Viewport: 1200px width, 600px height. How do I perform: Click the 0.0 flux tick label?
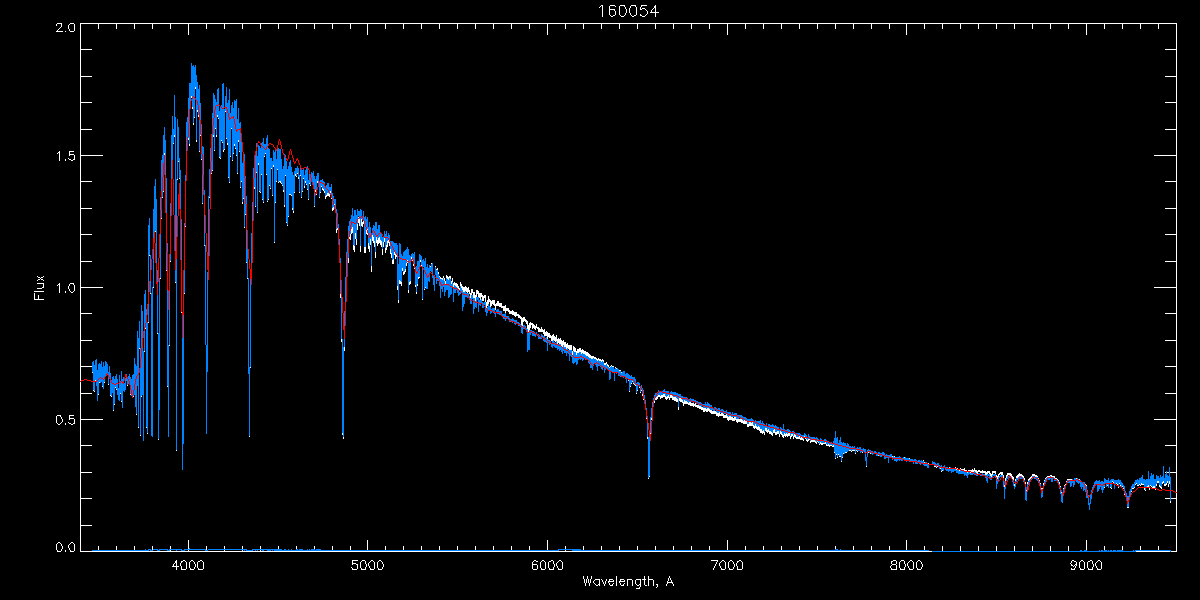(65, 548)
